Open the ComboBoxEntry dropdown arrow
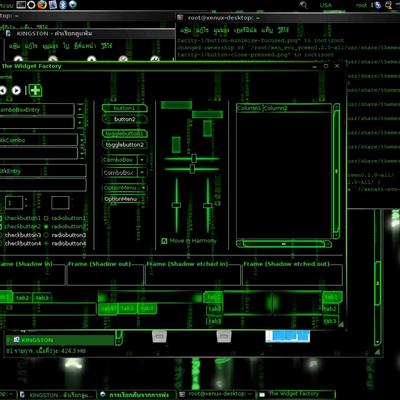 [80, 109]
